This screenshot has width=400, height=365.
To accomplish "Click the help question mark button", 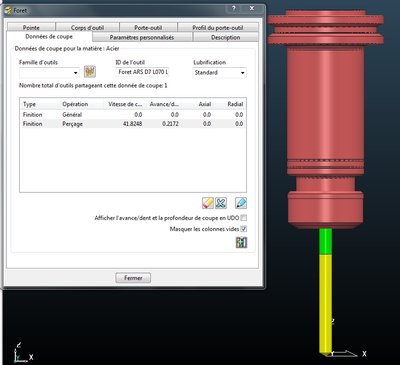I will [x=234, y=8].
